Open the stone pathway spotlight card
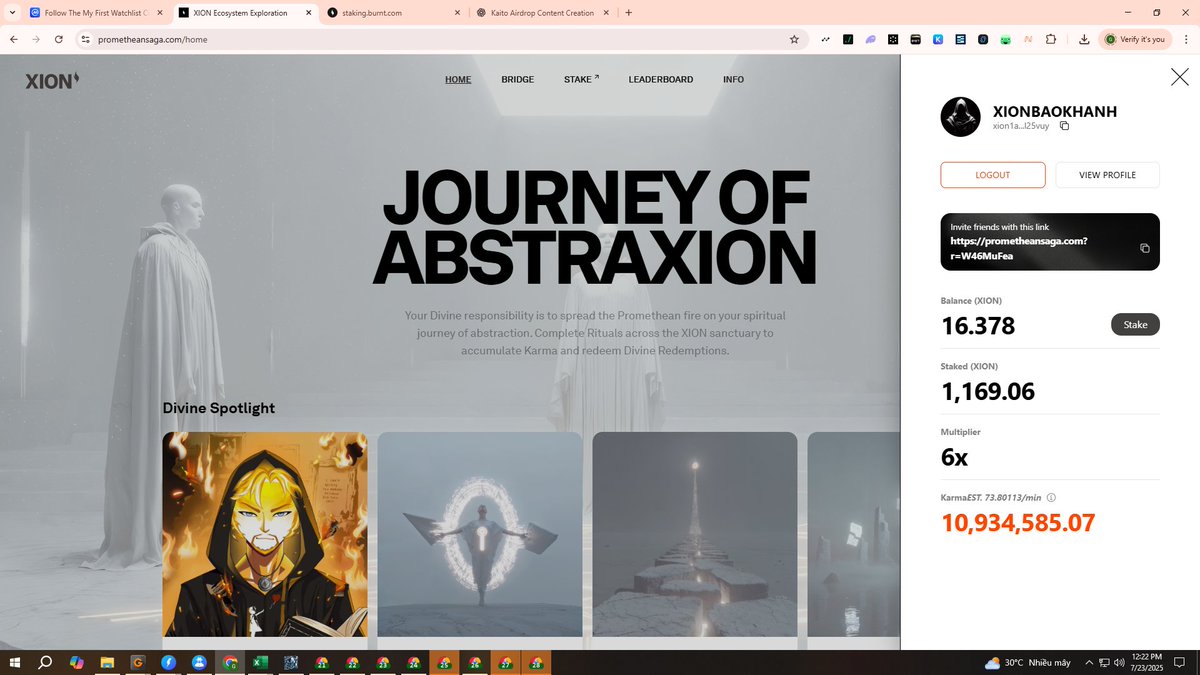The height and width of the screenshot is (675, 1200). (x=695, y=534)
